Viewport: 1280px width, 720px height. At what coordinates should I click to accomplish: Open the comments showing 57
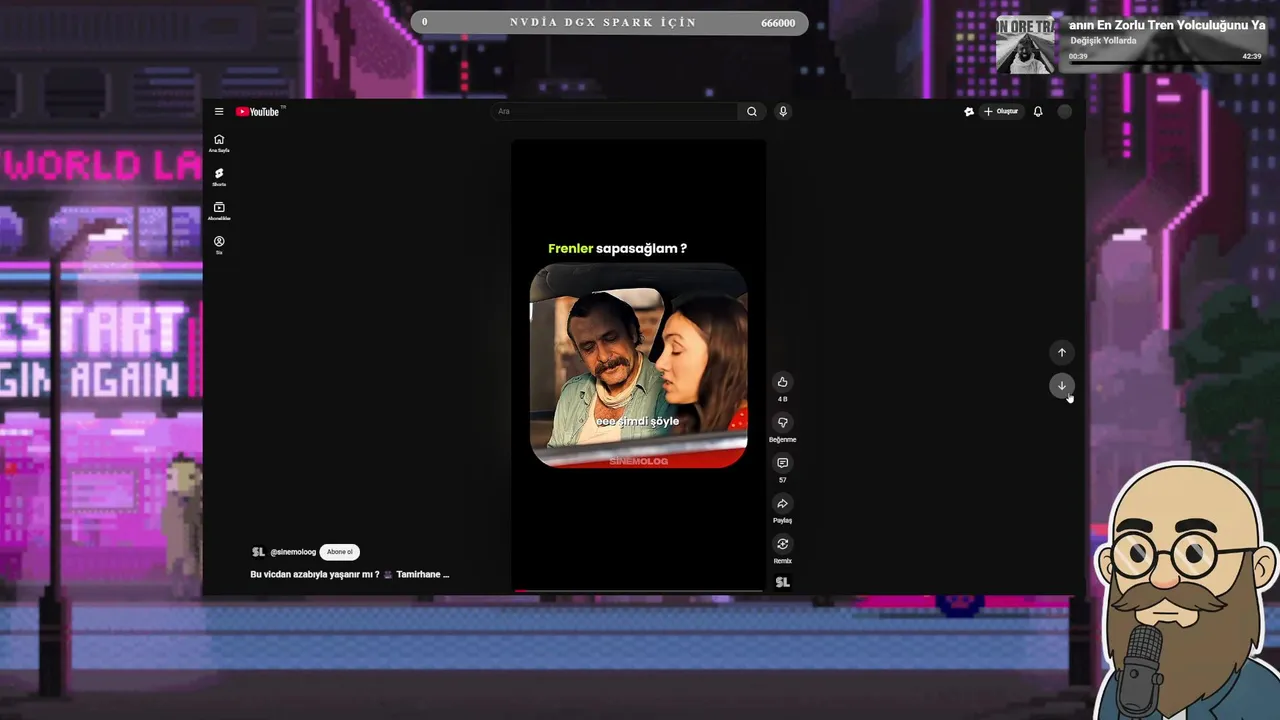pos(782,463)
